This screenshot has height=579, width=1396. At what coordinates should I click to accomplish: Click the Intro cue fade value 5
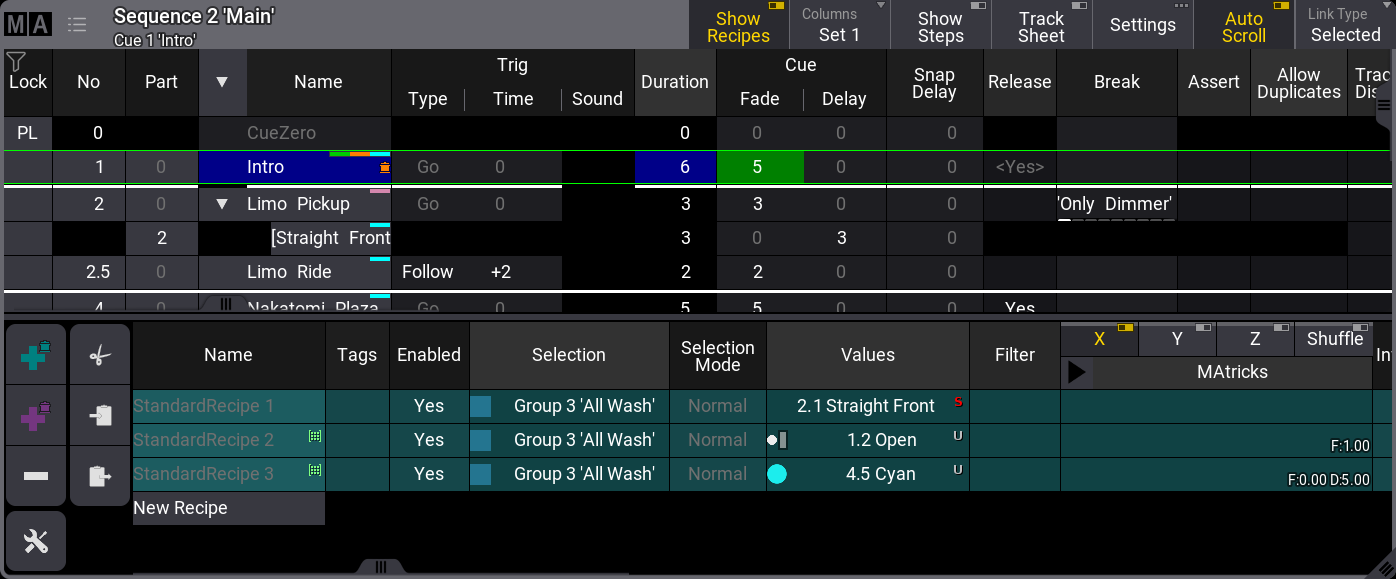[760, 168]
